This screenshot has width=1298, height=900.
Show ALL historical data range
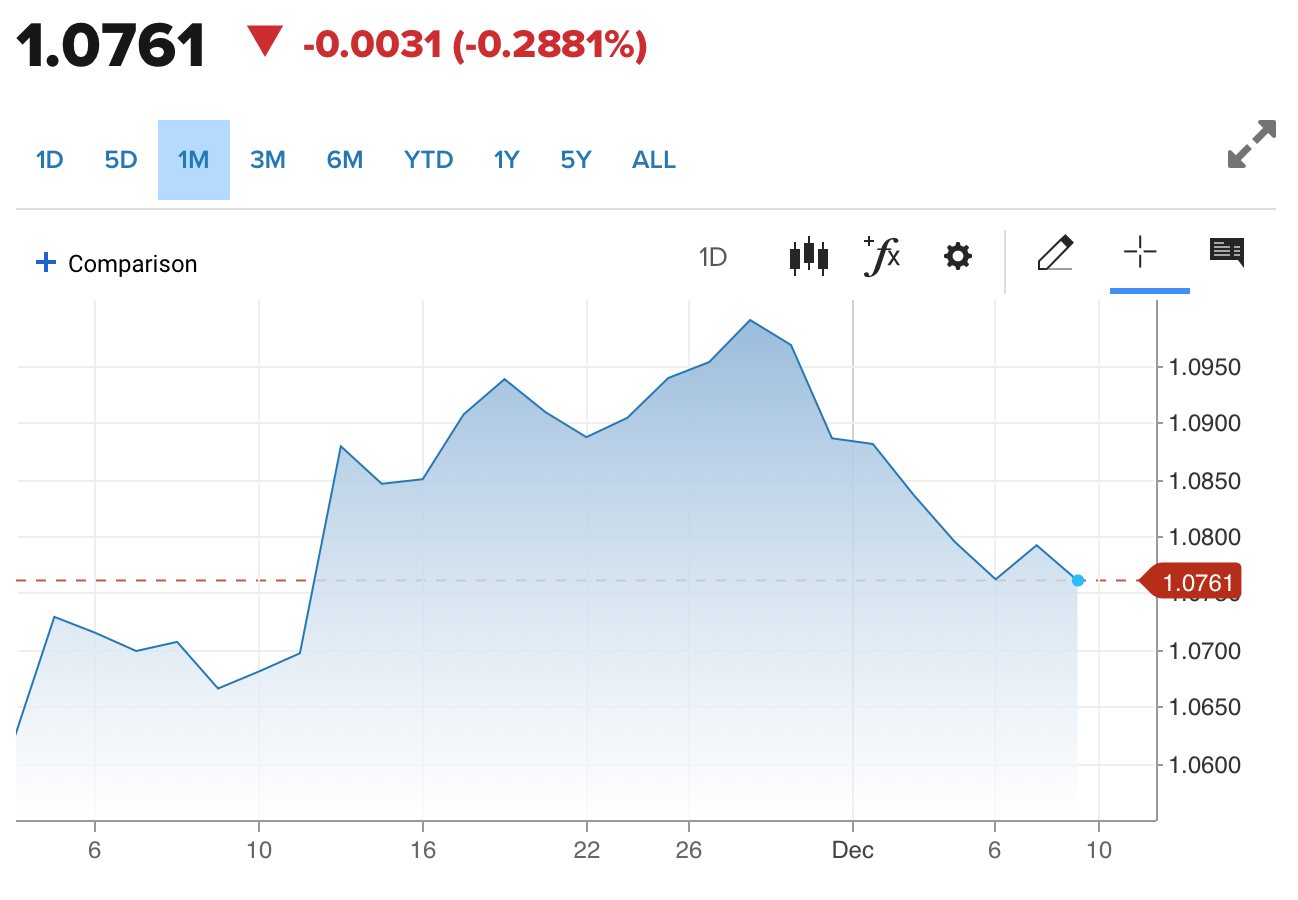(654, 160)
